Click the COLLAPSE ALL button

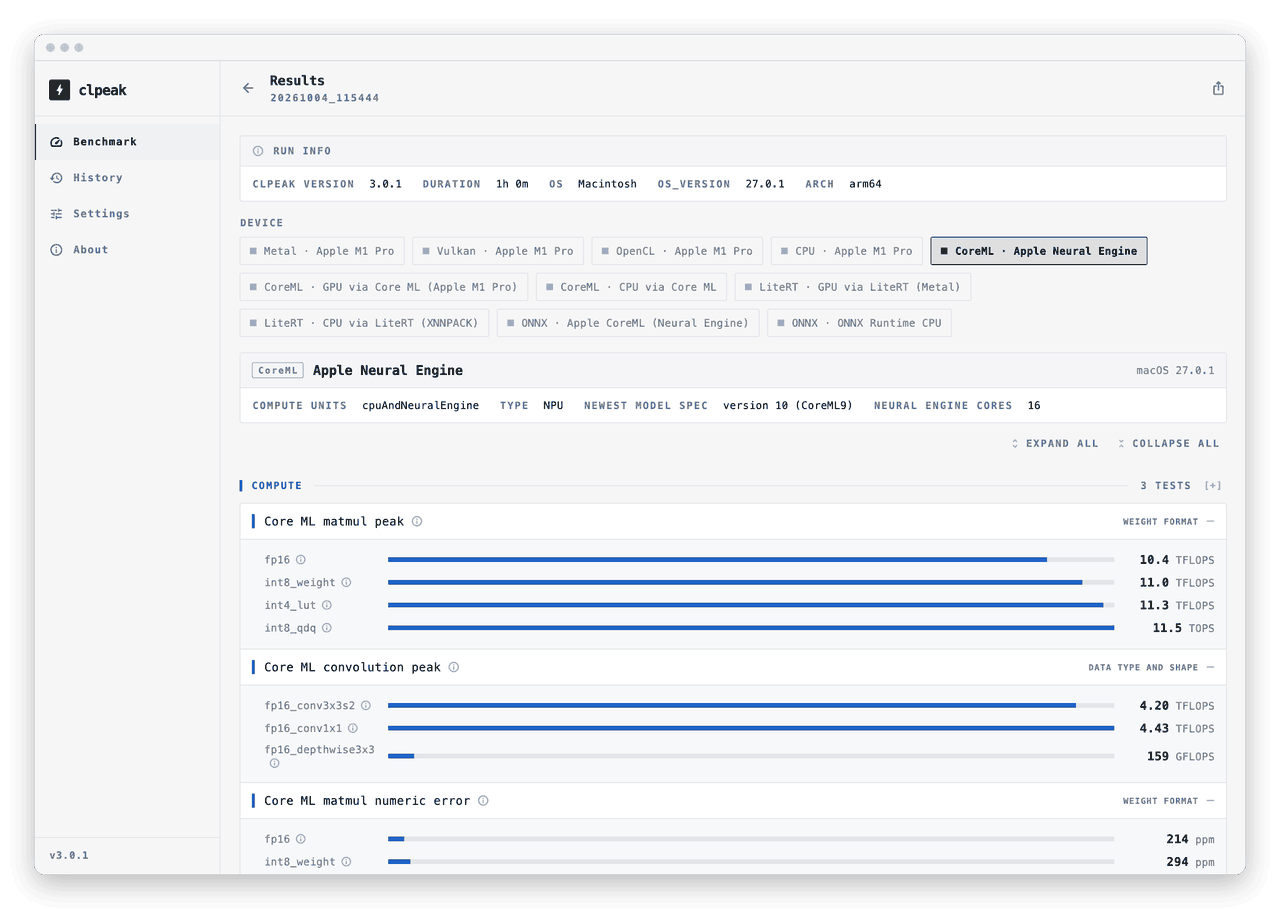1168,443
